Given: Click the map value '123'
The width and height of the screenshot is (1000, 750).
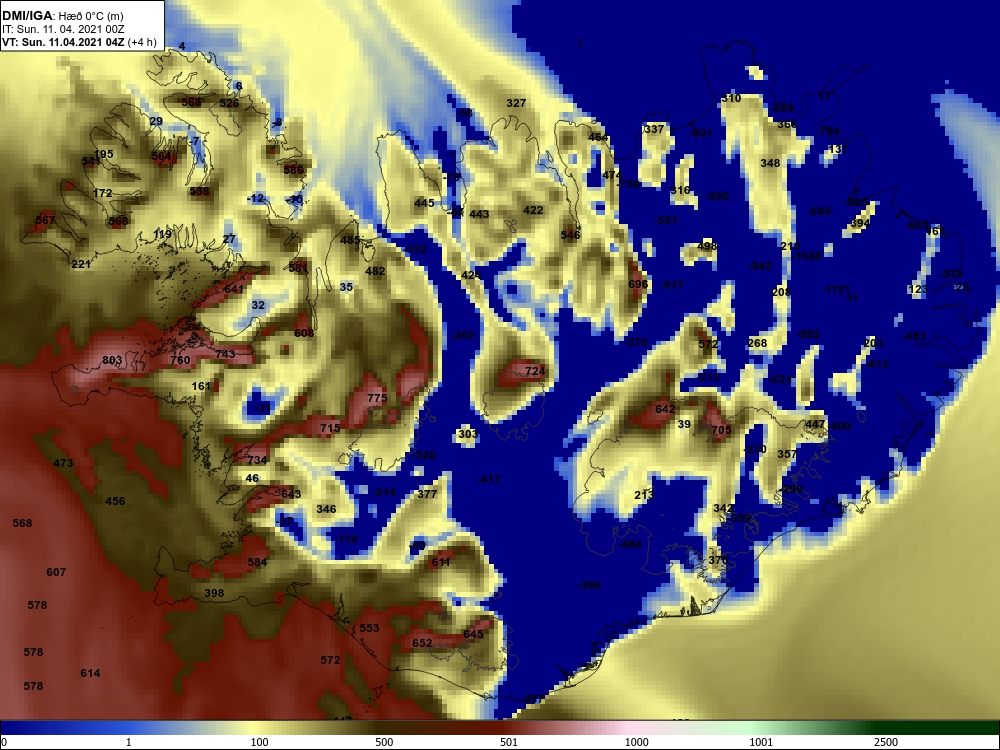Looking at the screenshot, I should point(917,290).
